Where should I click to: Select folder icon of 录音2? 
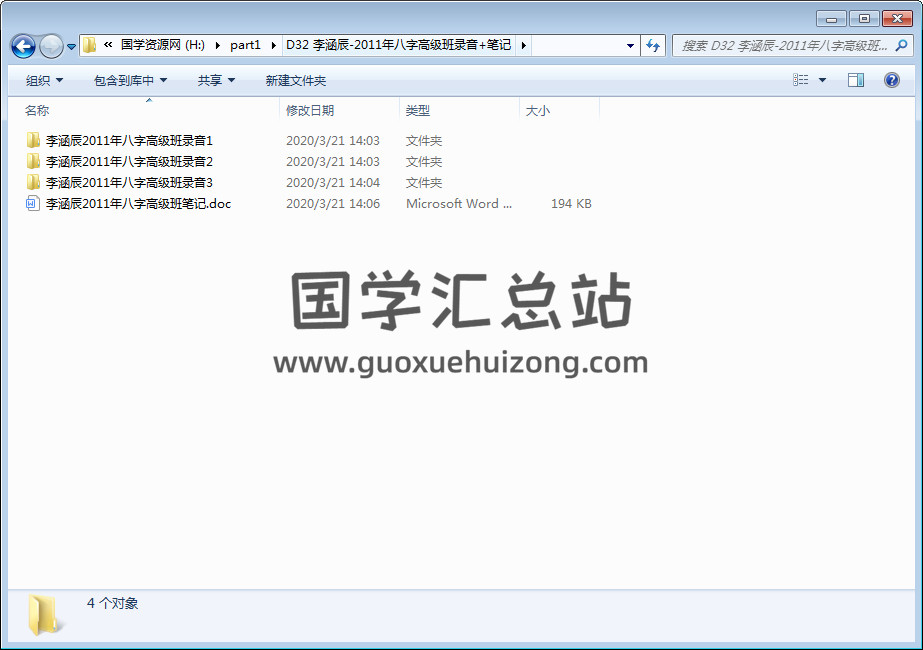click(33, 161)
